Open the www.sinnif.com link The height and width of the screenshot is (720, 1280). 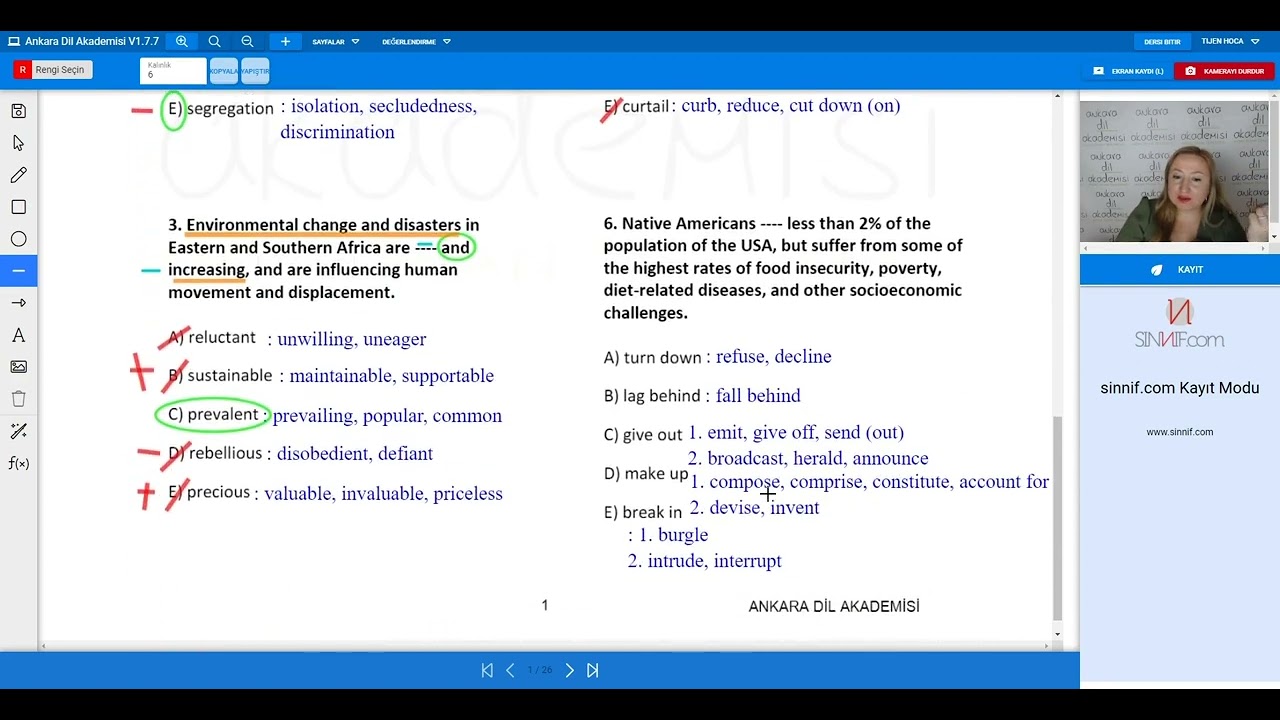click(x=1180, y=432)
